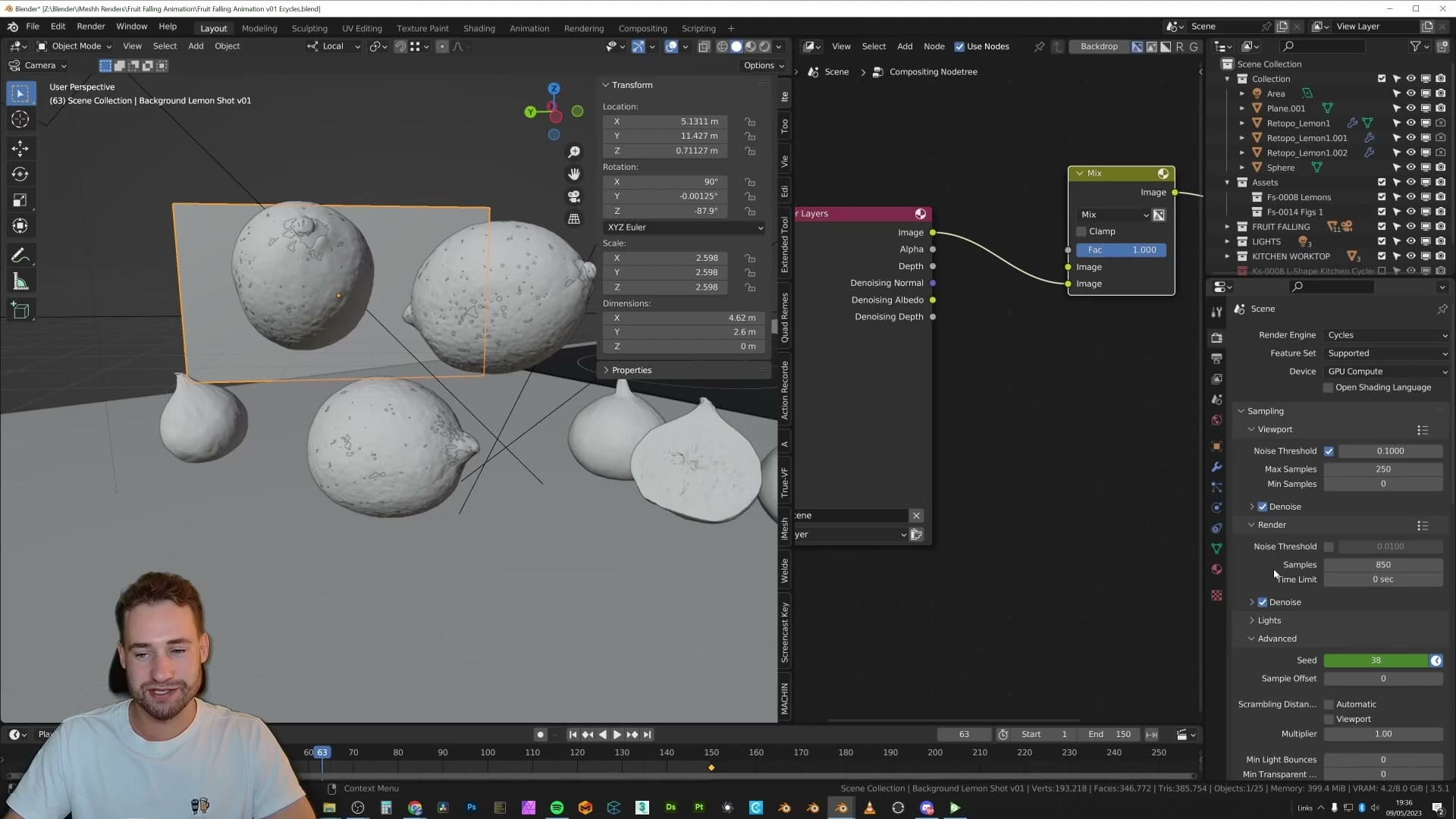Open the XYZ Euler rotation mode dropdown
The width and height of the screenshot is (1456, 819).
coord(684,227)
